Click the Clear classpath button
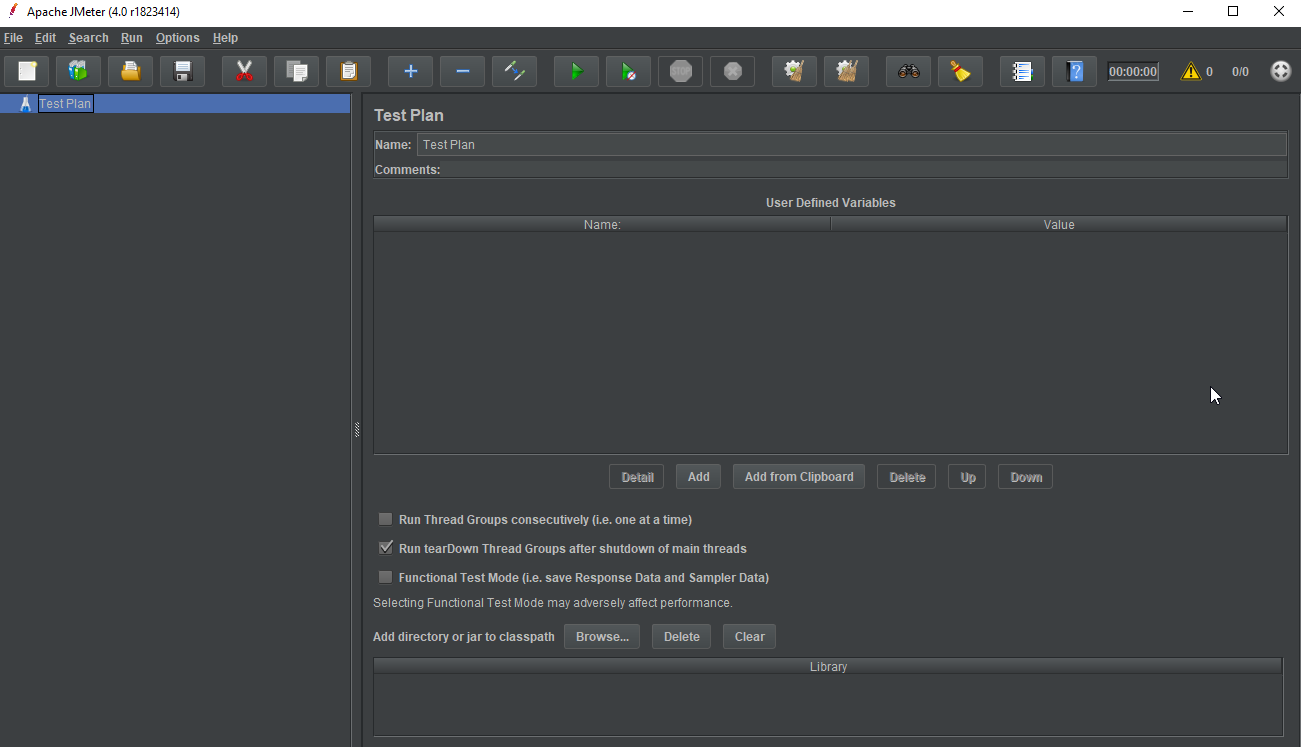 (x=750, y=637)
